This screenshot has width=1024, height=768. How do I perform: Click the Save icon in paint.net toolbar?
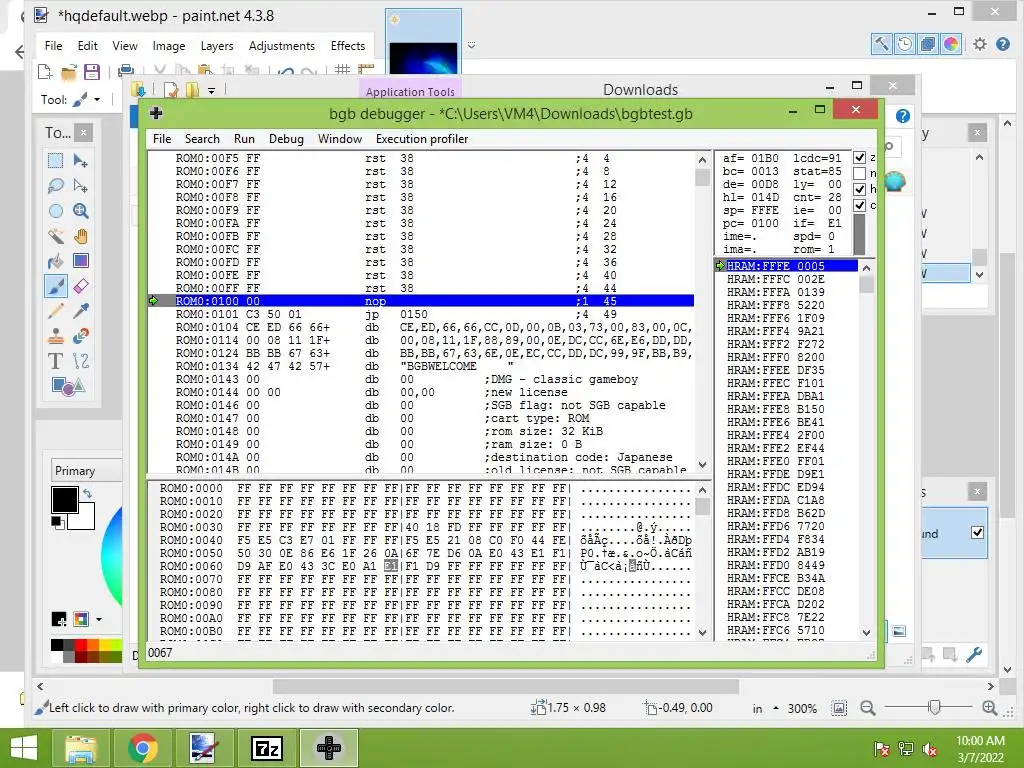91,71
